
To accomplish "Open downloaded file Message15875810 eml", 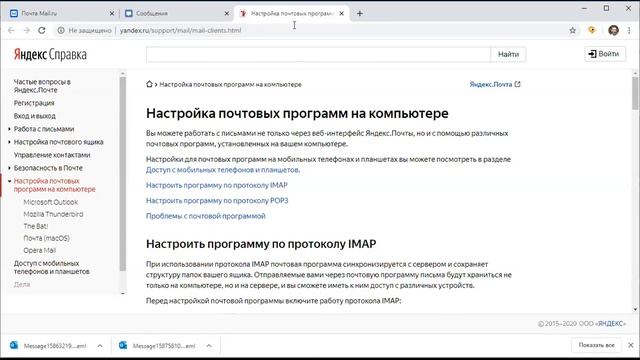I will [x=157, y=346].
